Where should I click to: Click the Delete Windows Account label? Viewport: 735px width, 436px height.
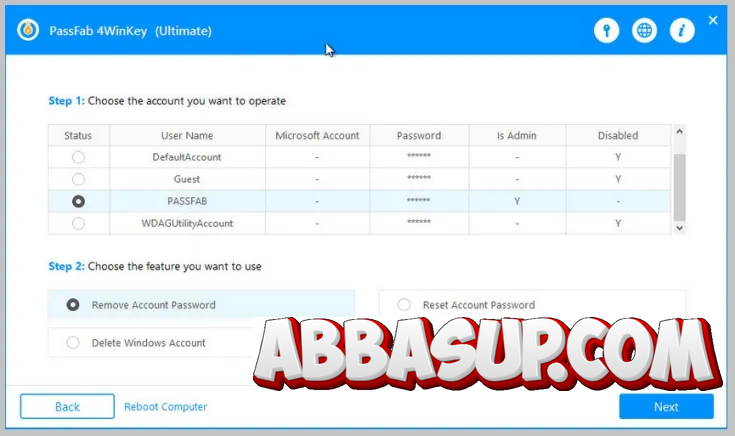click(149, 343)
